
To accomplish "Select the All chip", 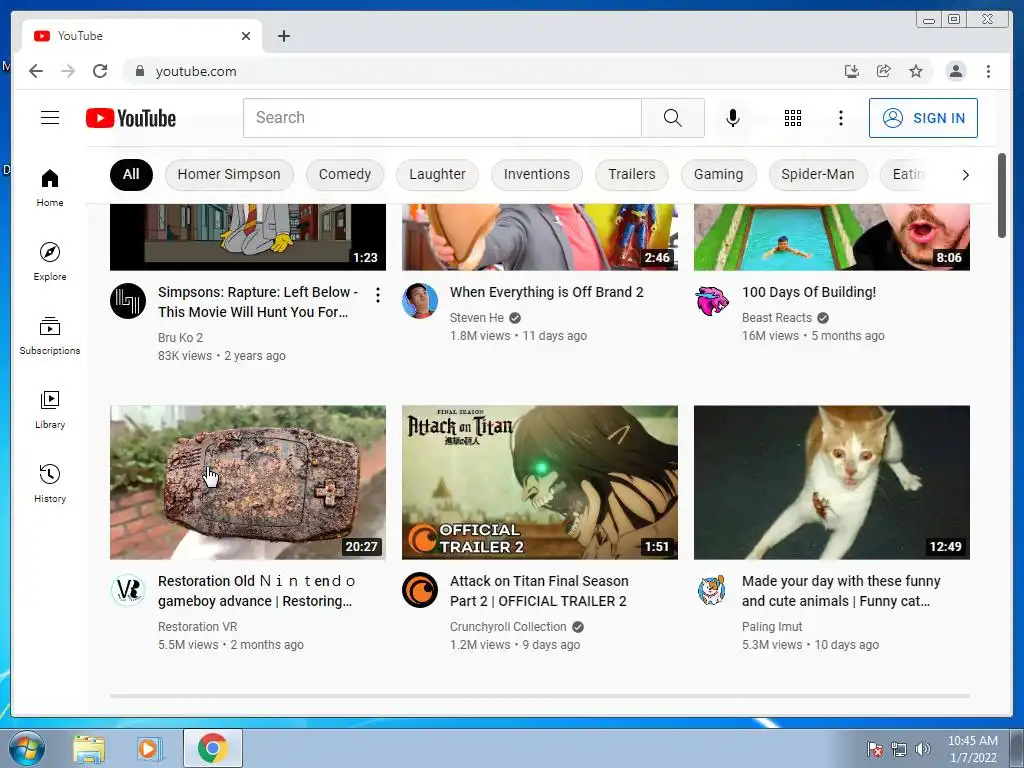I will [131, 174].
